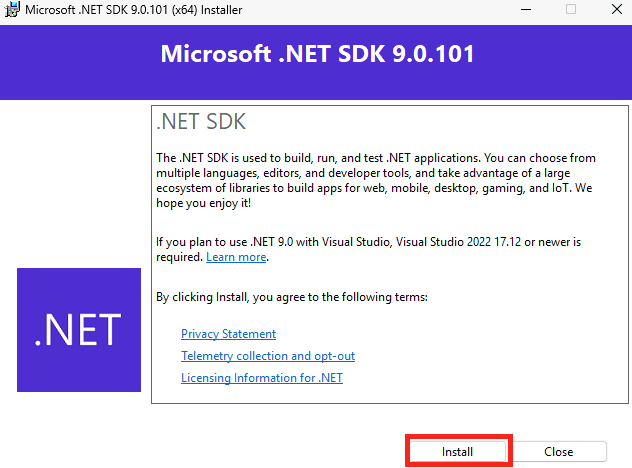The height and width of the screenshot is (468, 632).
Task: Open the Learn more link
Action: point(236,257)
